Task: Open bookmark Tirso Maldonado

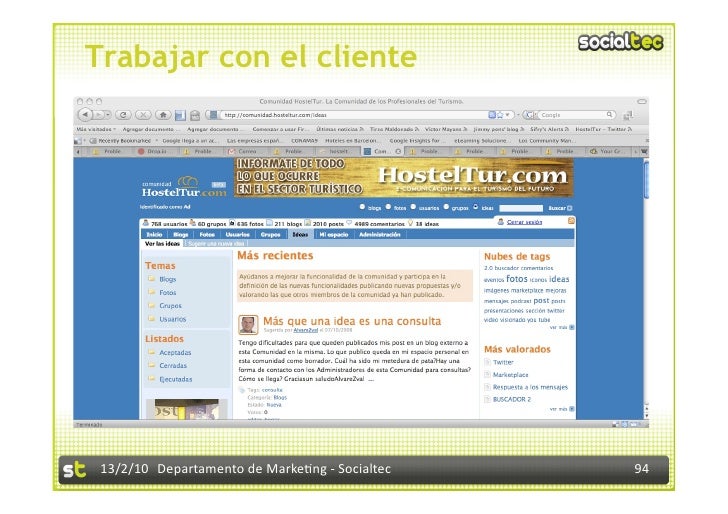Action: tap(394, 129)
